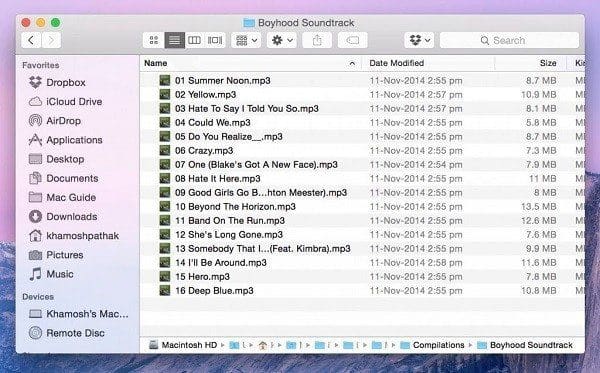Click Boyhood Soundtrack in the path bar

click(x=525, y=345)
